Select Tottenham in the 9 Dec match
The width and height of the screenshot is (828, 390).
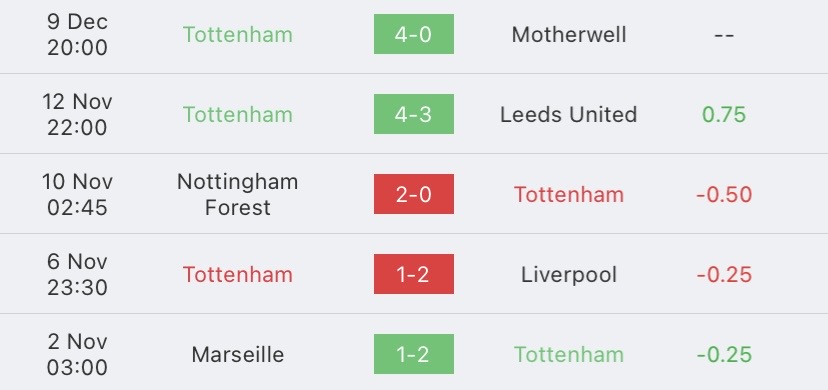click(x=238, y=35)
